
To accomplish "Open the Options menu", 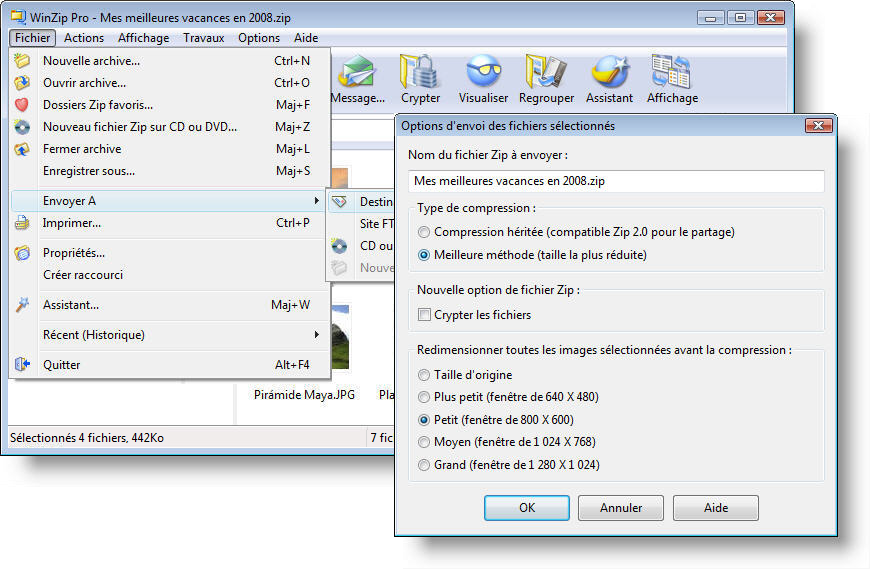I will (x=259, y=38).
